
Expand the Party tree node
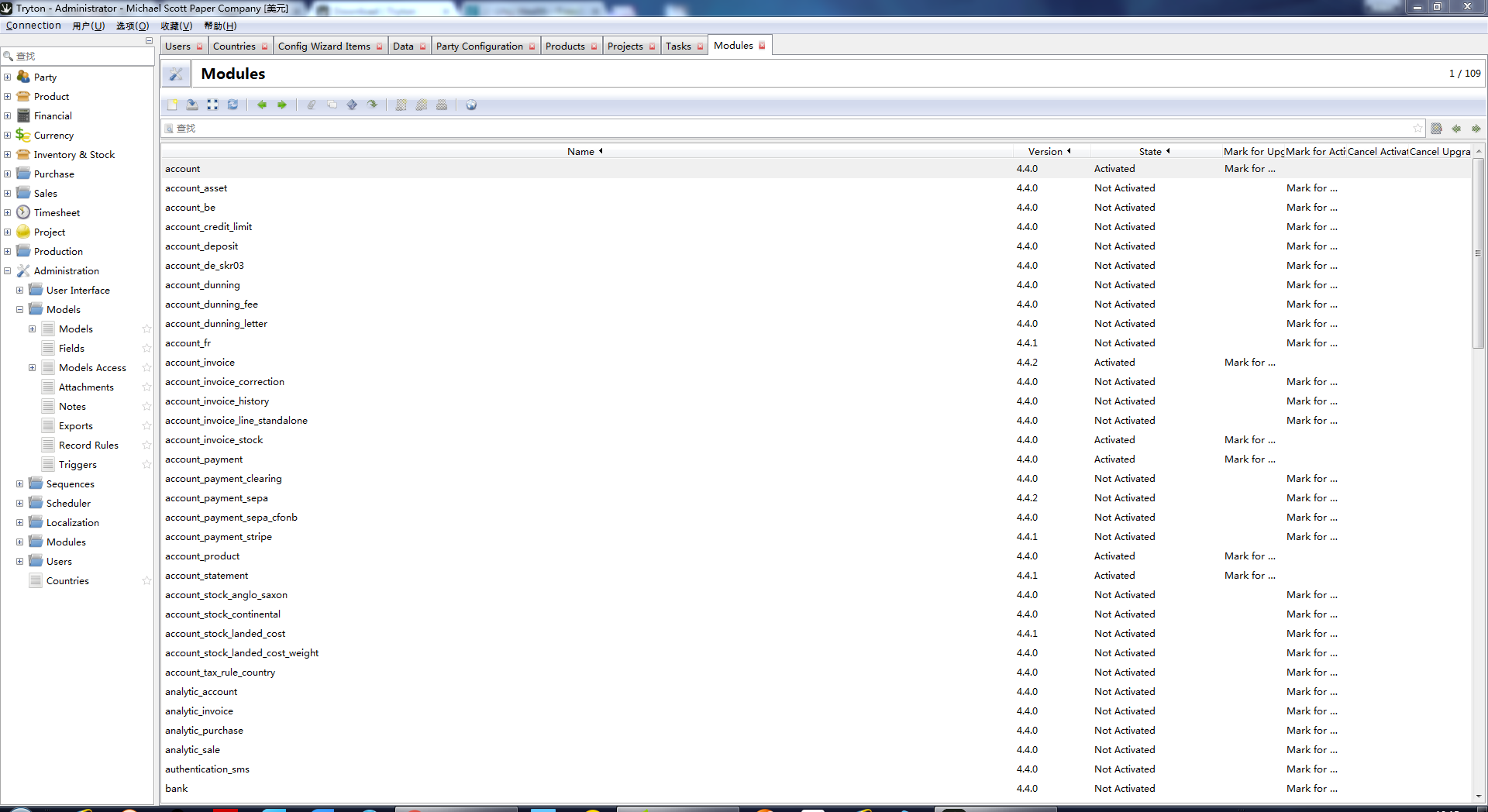click(8, 77)
